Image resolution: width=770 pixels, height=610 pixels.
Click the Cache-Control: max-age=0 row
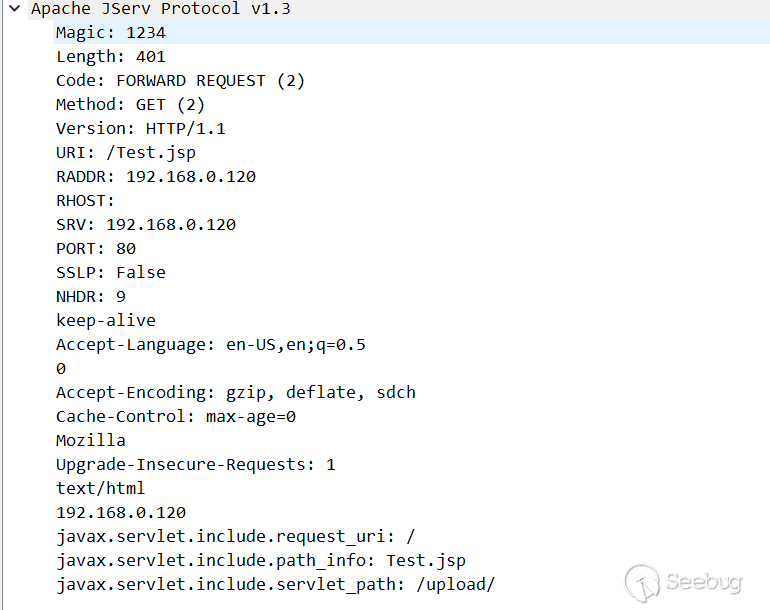pyautogui.click(x=176, y=417)
